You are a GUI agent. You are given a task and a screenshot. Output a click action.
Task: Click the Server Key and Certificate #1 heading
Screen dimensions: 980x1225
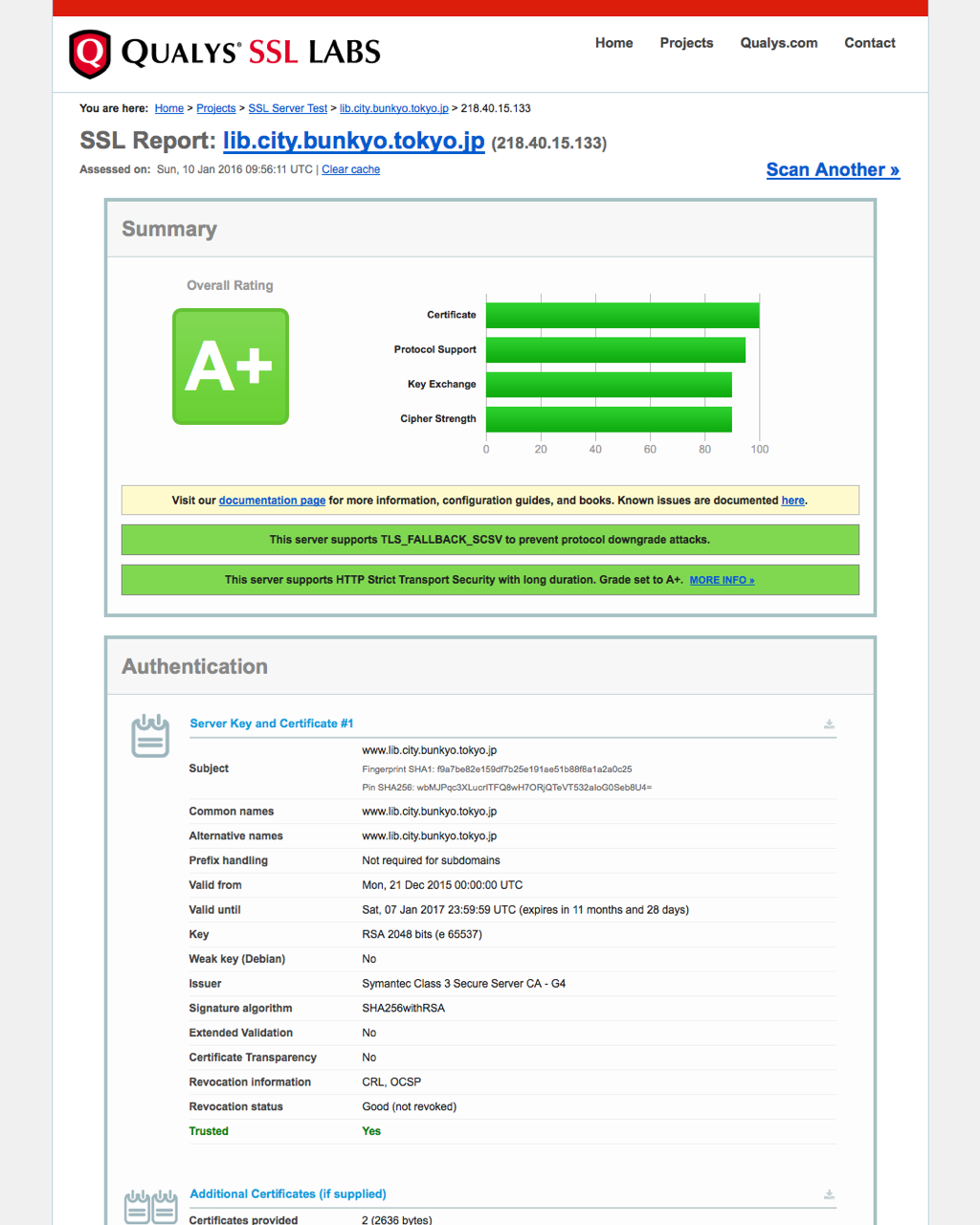click(272, 724)
